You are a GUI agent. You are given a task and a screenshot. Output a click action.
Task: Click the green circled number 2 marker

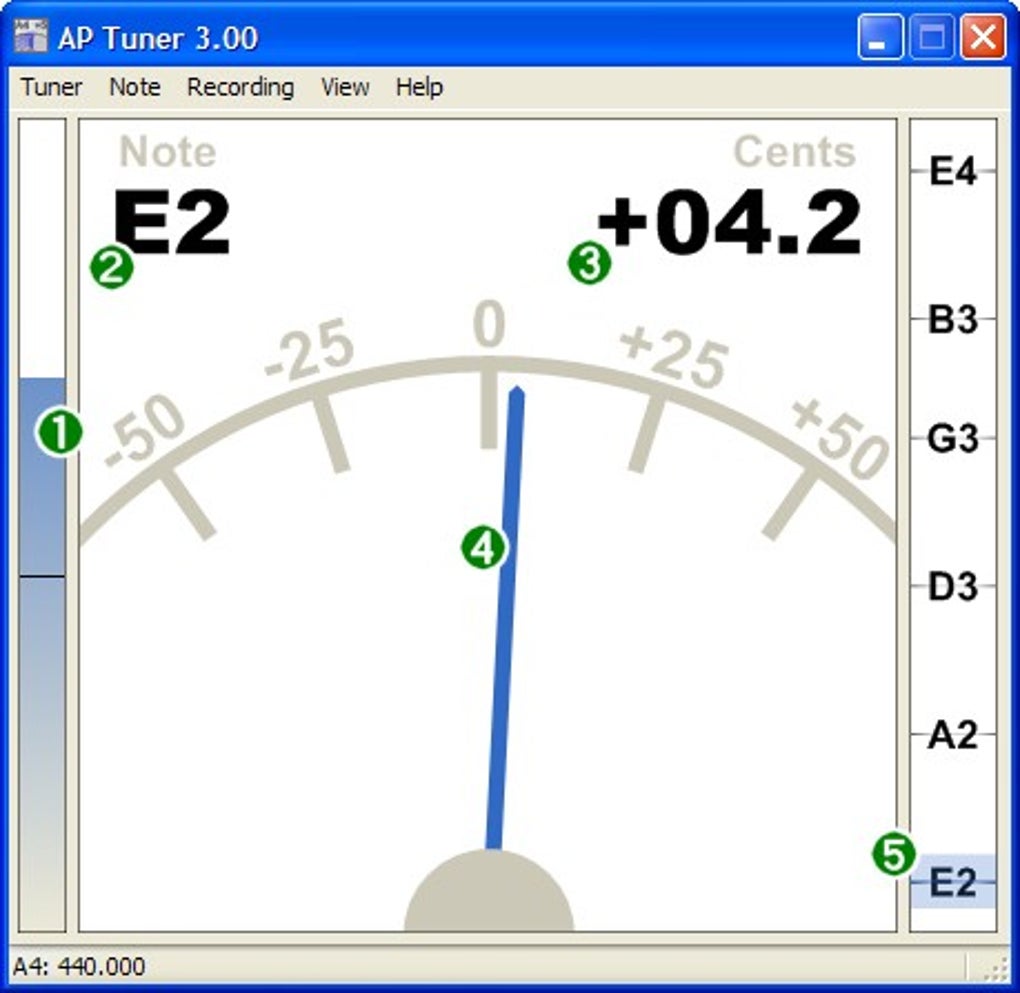coord(112,267)
